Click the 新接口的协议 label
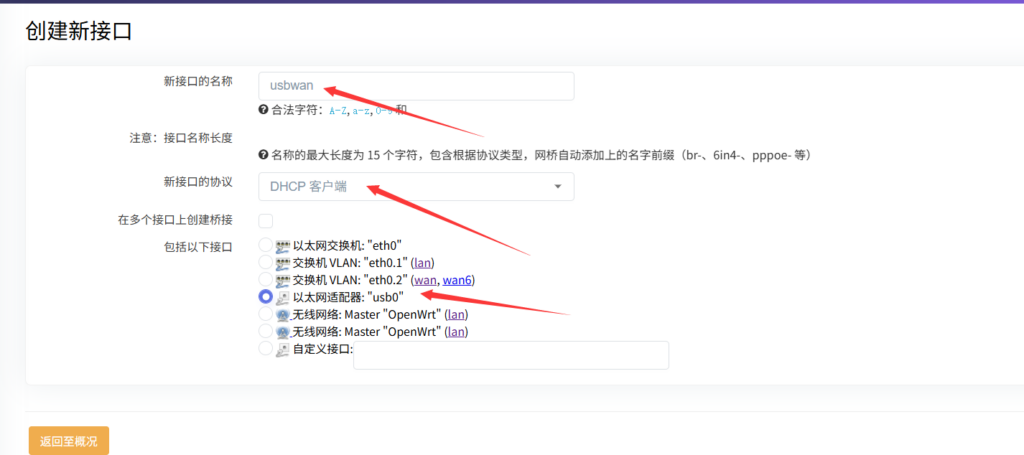The width and height of the screenshot is (1024, 455). coord(198,182)
